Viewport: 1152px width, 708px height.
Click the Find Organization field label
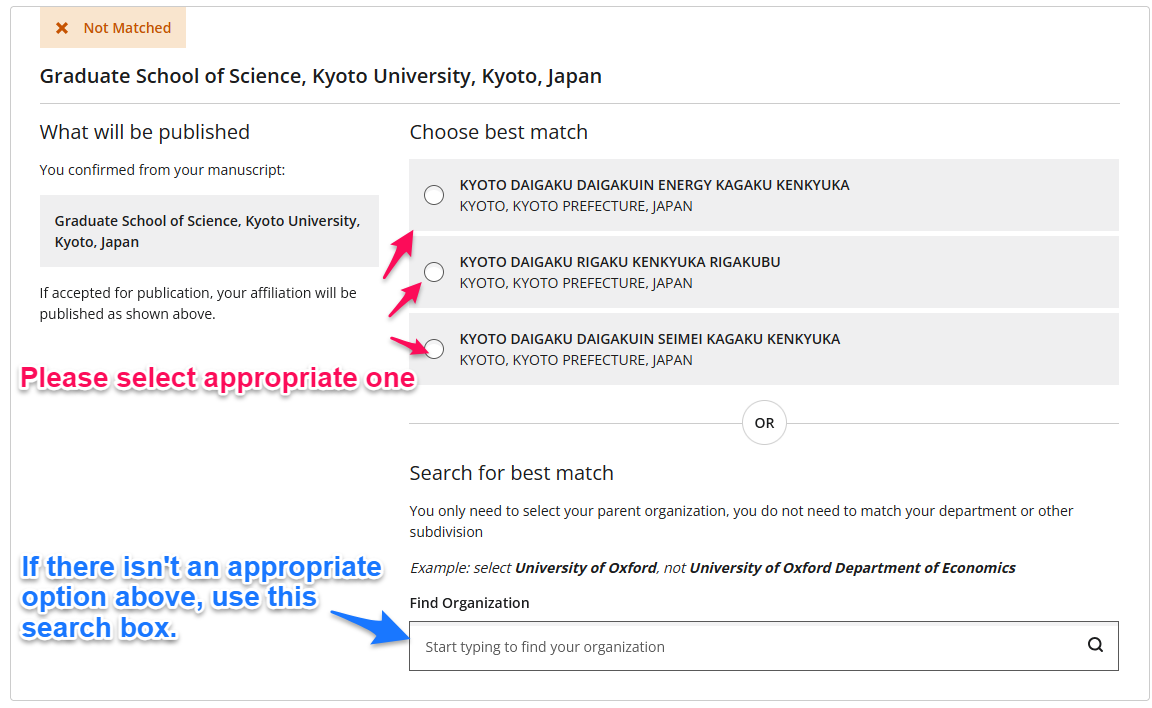(469, 603)
